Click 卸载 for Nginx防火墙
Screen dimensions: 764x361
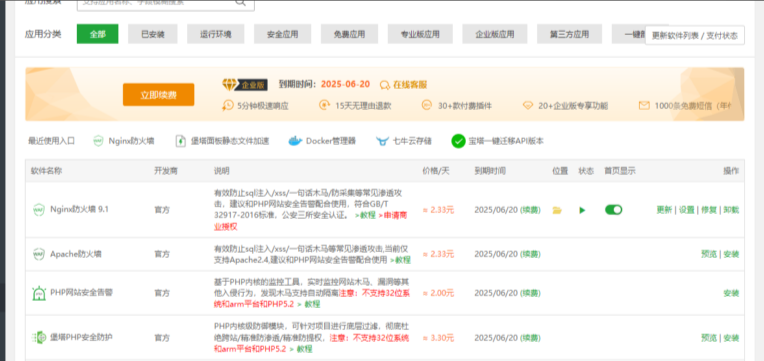tap(731, 210)
